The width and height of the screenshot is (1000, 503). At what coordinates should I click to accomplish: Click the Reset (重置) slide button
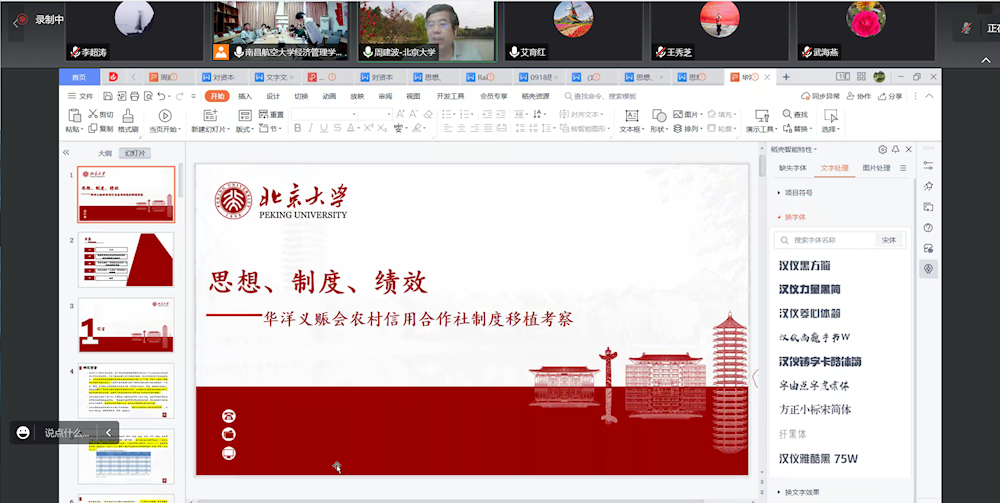click(270, 115)
